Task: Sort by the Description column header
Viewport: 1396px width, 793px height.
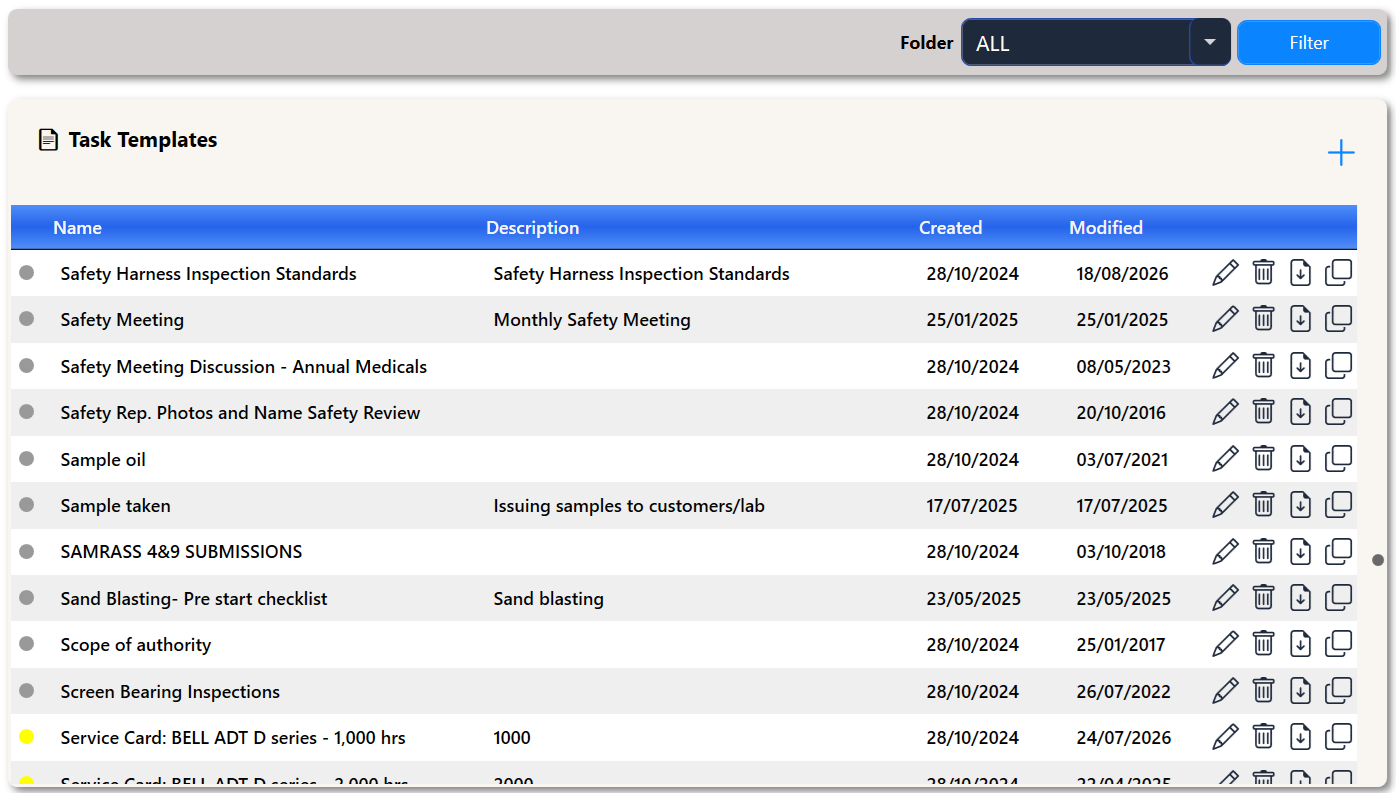Action: click(532, 227)
